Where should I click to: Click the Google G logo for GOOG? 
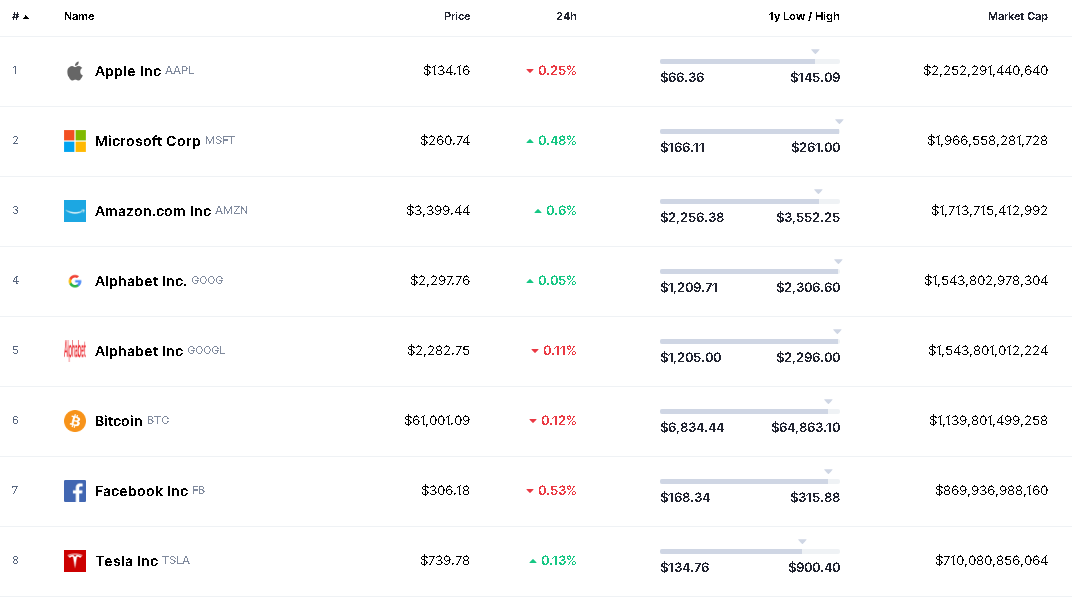pos(75,281)
